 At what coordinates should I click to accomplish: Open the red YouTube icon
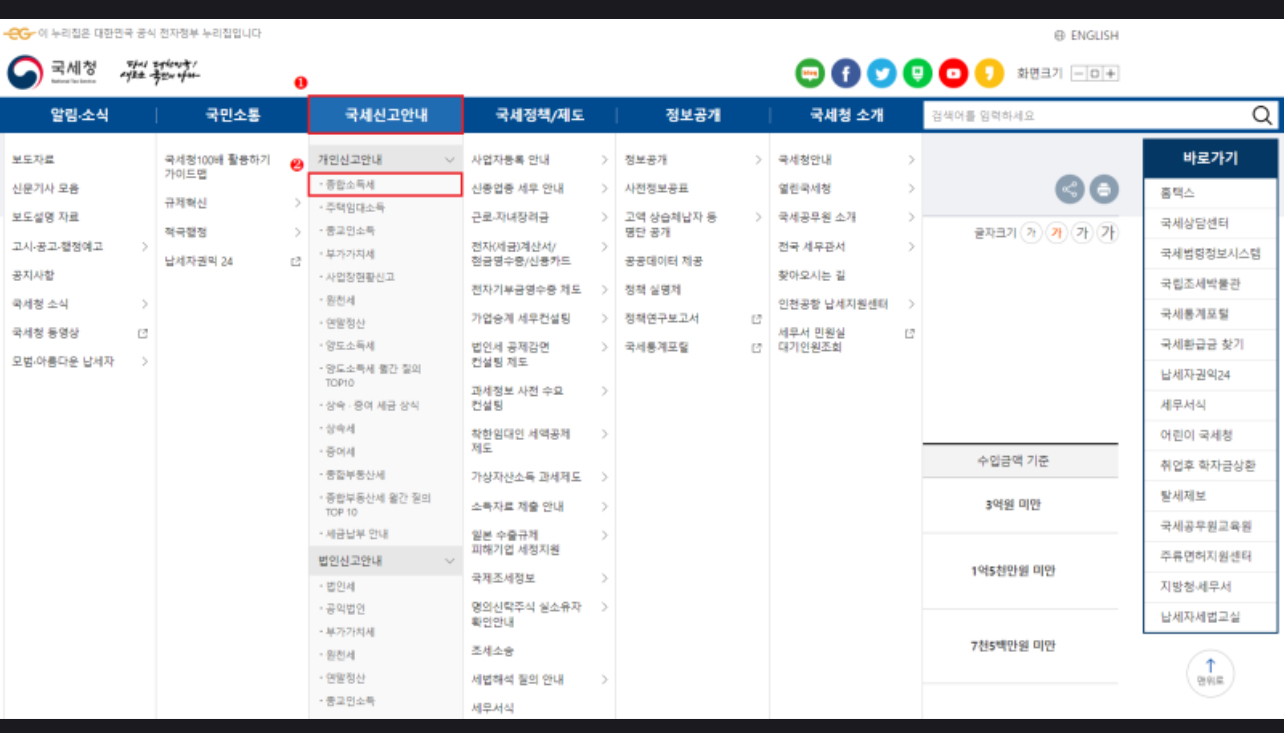(954, 73)
